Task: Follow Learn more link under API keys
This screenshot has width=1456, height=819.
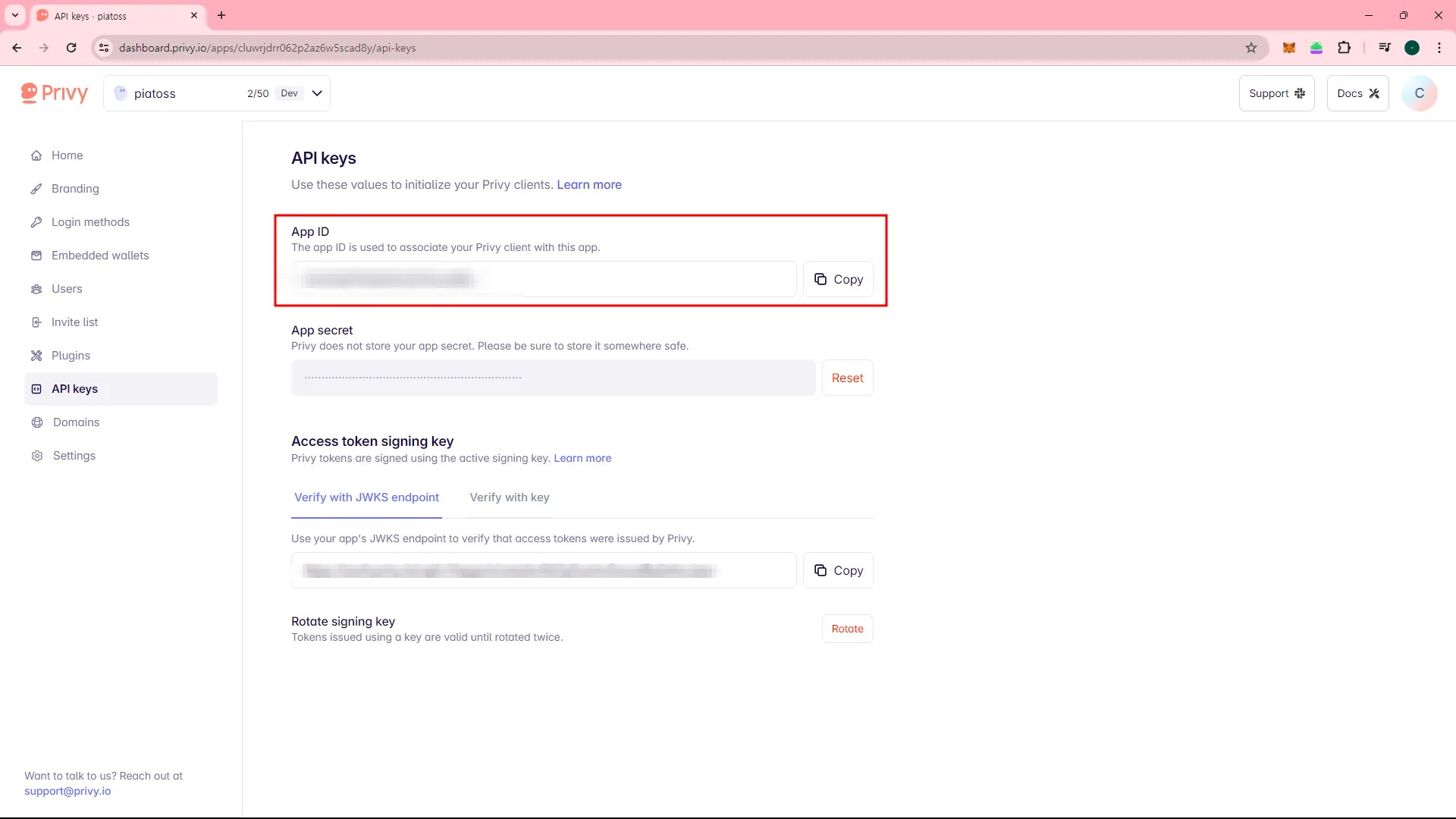Action: click(x=589, y=185)
